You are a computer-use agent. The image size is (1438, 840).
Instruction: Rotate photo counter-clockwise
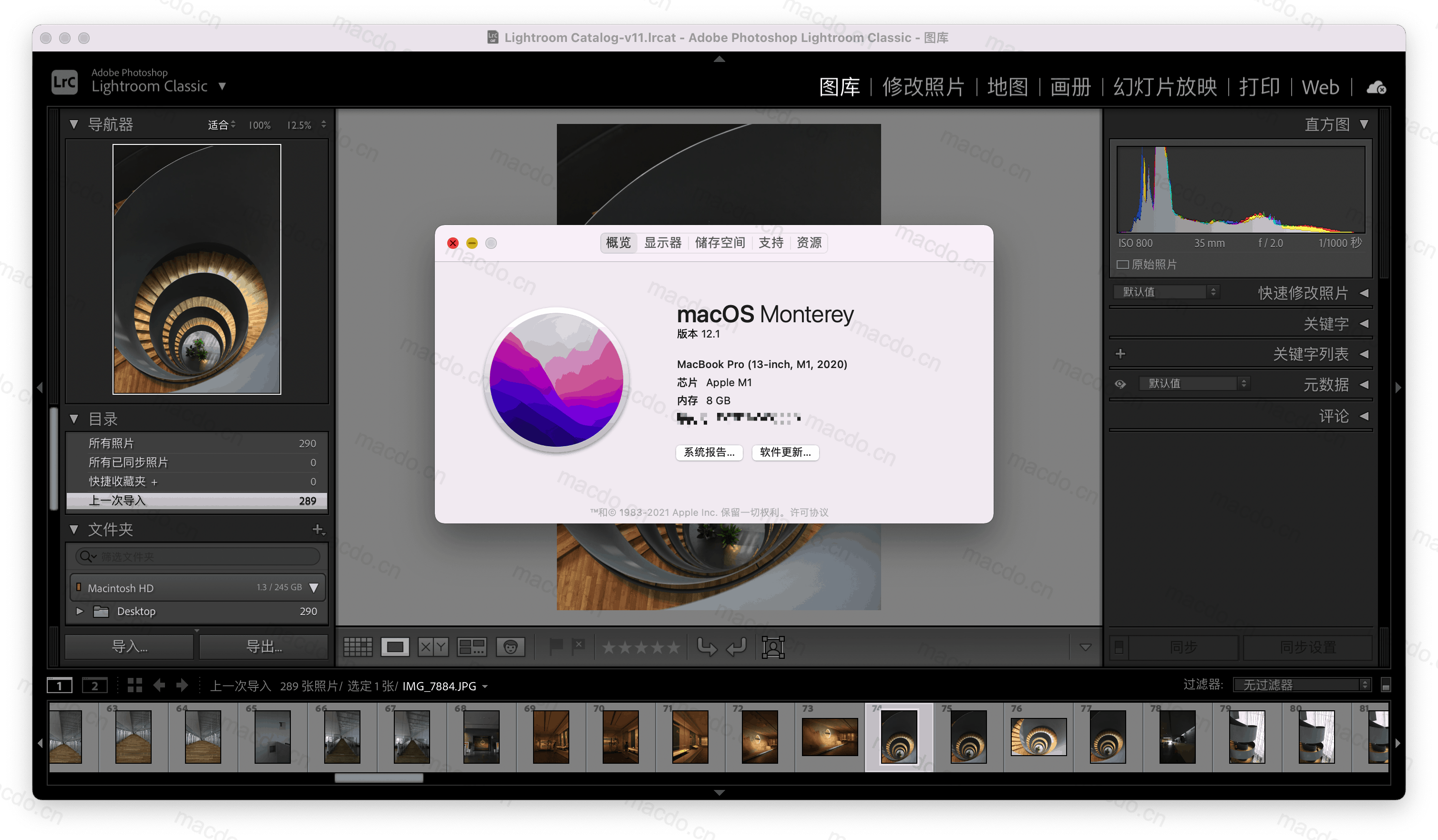click(x=707, y=647)
